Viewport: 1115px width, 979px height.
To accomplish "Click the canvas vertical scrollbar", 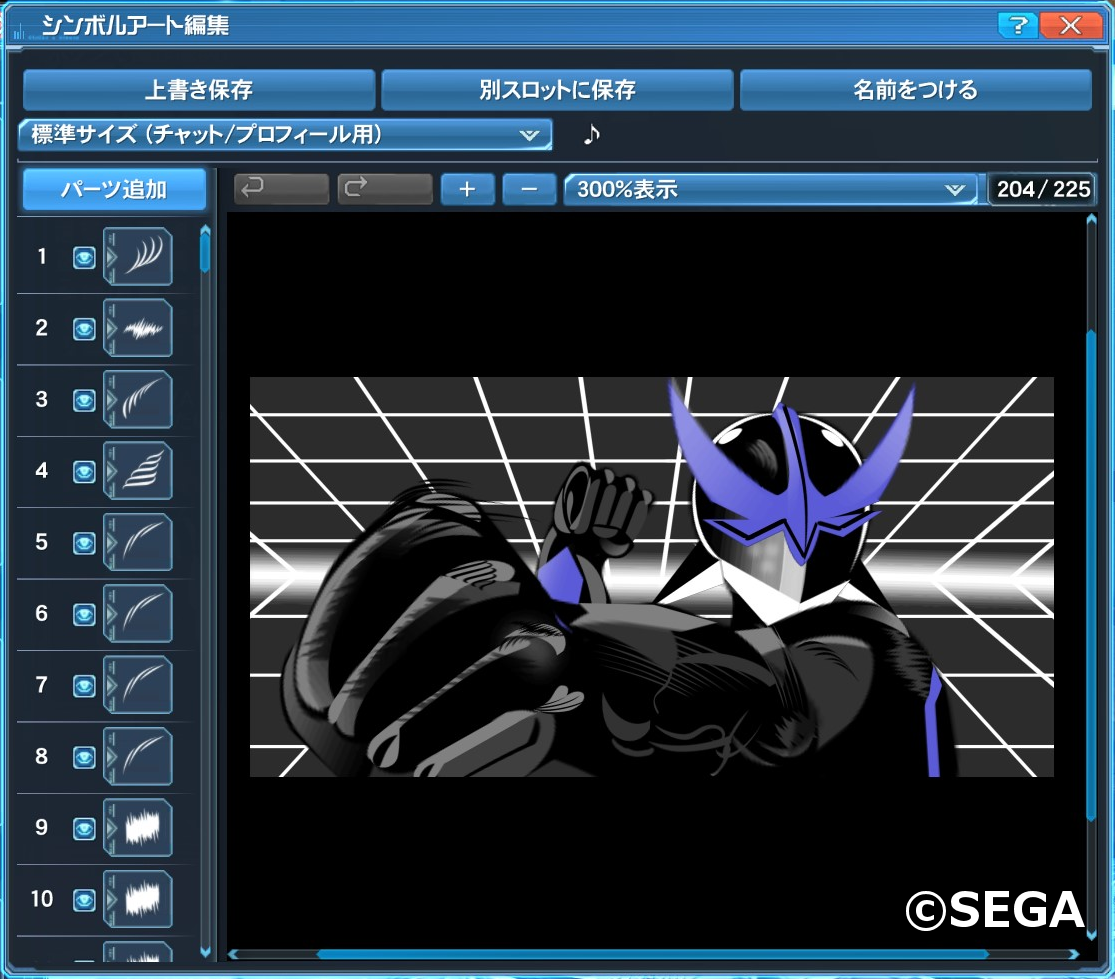I will (1092, 576).
